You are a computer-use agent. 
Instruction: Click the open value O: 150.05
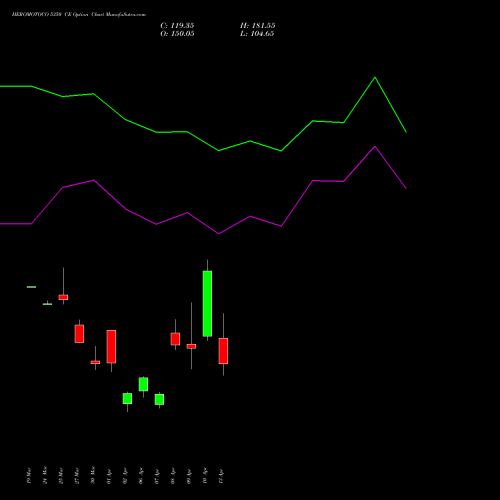177,34
